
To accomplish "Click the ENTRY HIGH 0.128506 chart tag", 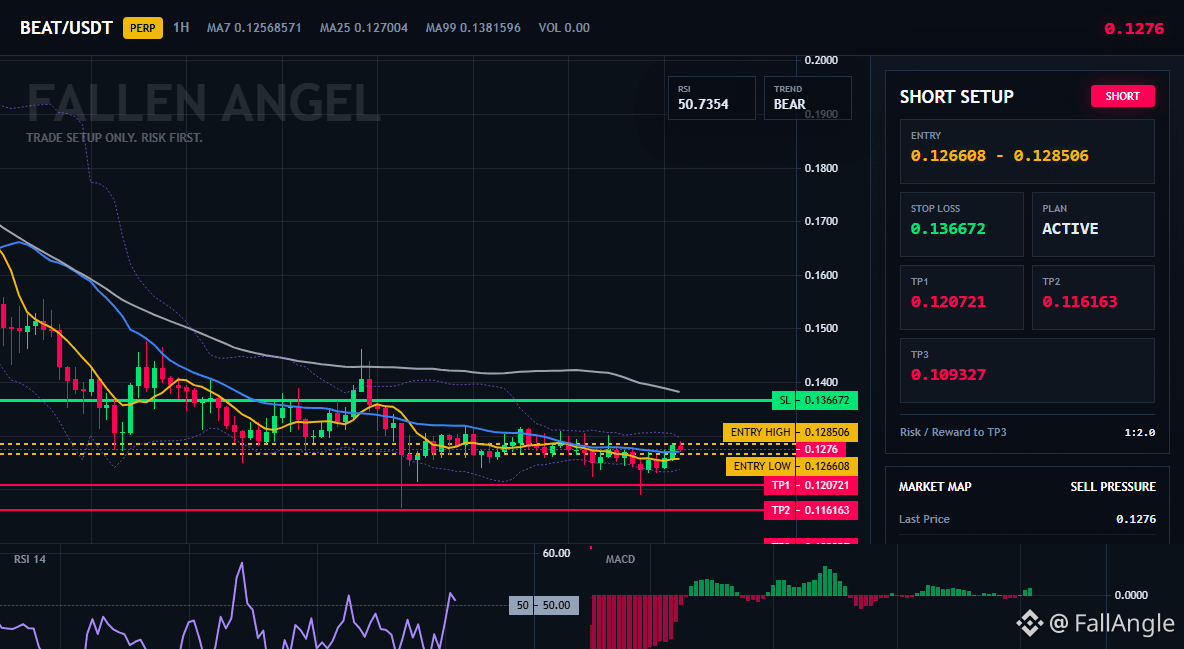I will click(790, 432).
